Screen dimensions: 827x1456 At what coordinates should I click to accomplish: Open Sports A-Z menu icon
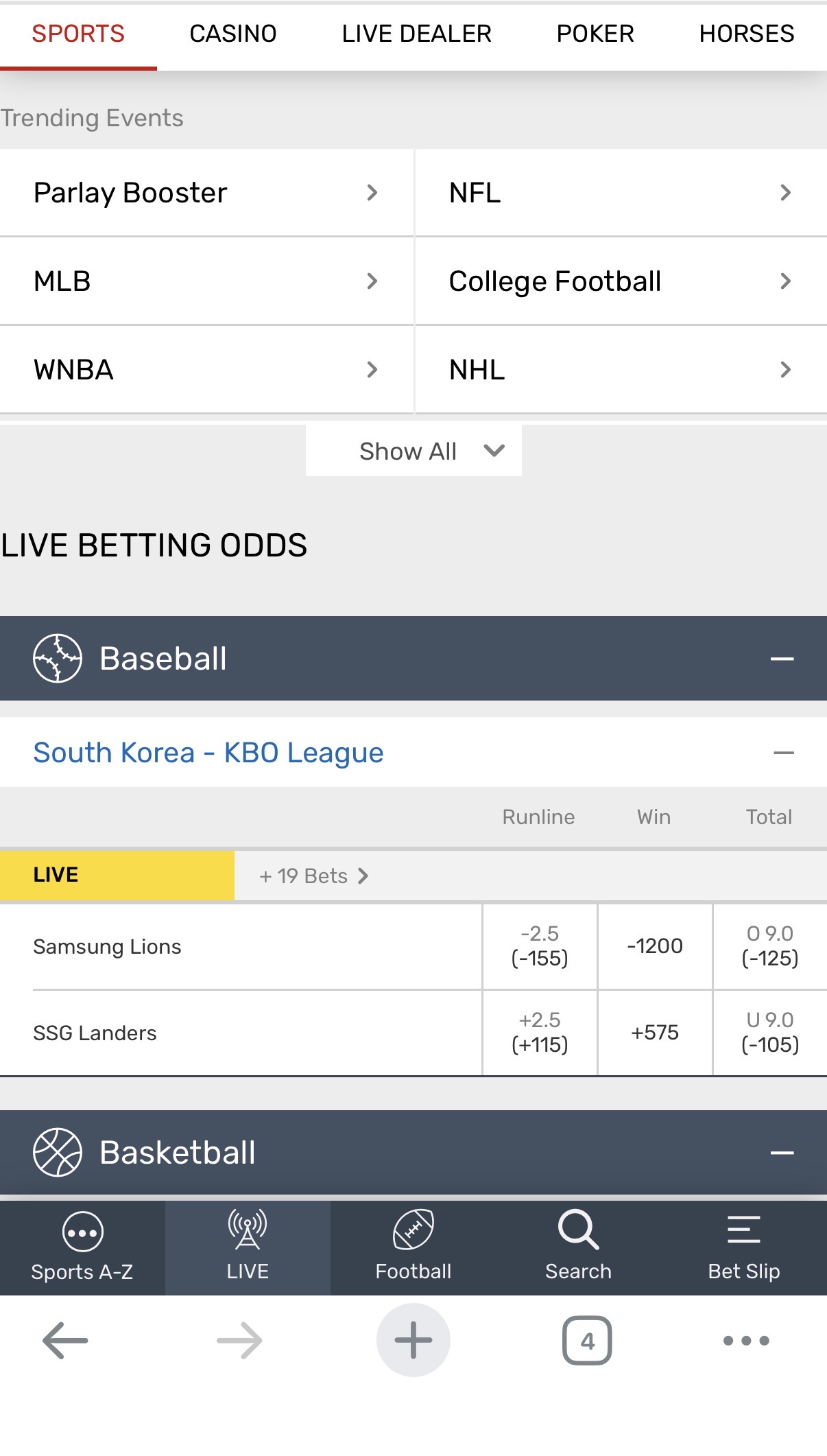coord(82,1233)
